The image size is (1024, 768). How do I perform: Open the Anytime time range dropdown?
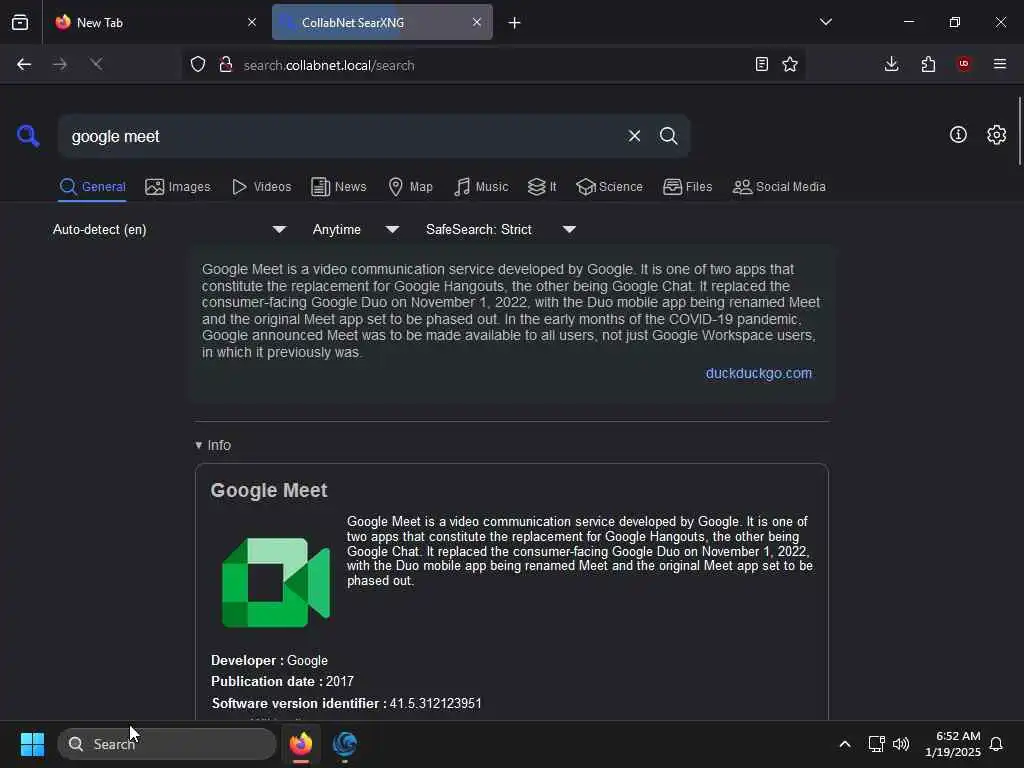click(x=355, y=229)
